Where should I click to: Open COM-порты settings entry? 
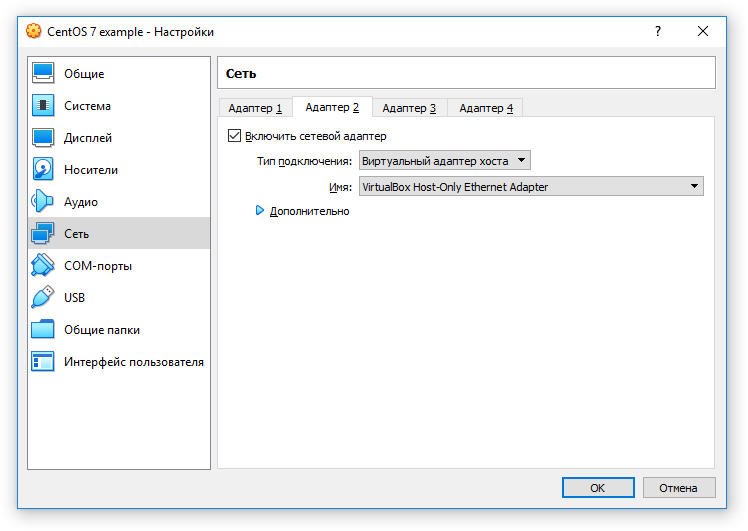119,265
